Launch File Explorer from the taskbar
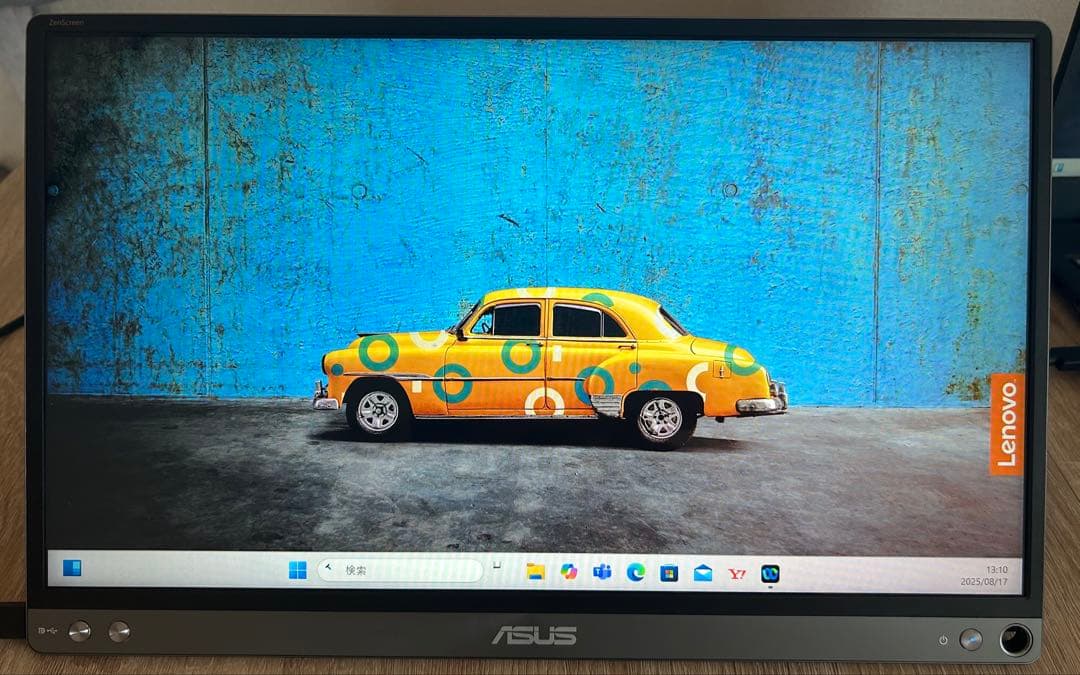The image size is (1080, 675). [535, 572]
